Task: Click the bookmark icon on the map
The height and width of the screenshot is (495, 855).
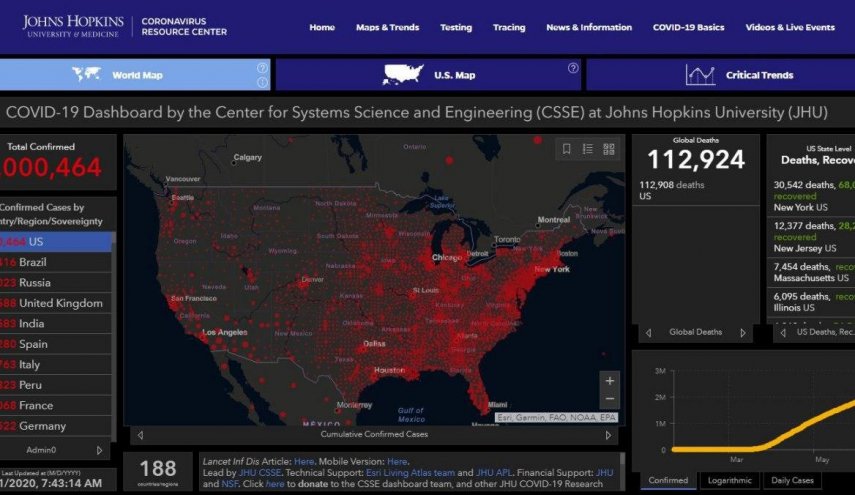Action: coord(567,149)
